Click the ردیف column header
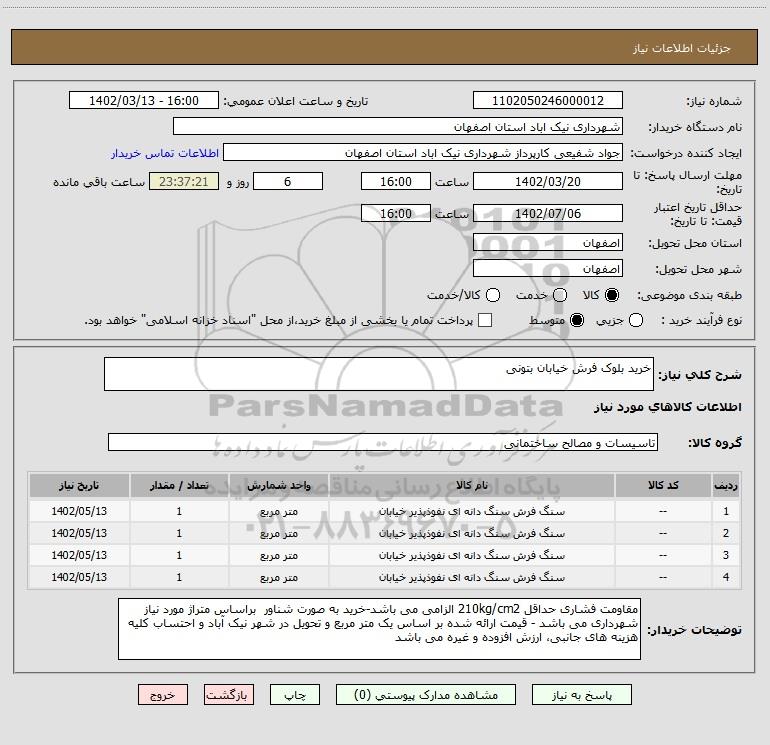Image resolution: width=770 pixels, height=745 pixels. [x=726, y=485]
